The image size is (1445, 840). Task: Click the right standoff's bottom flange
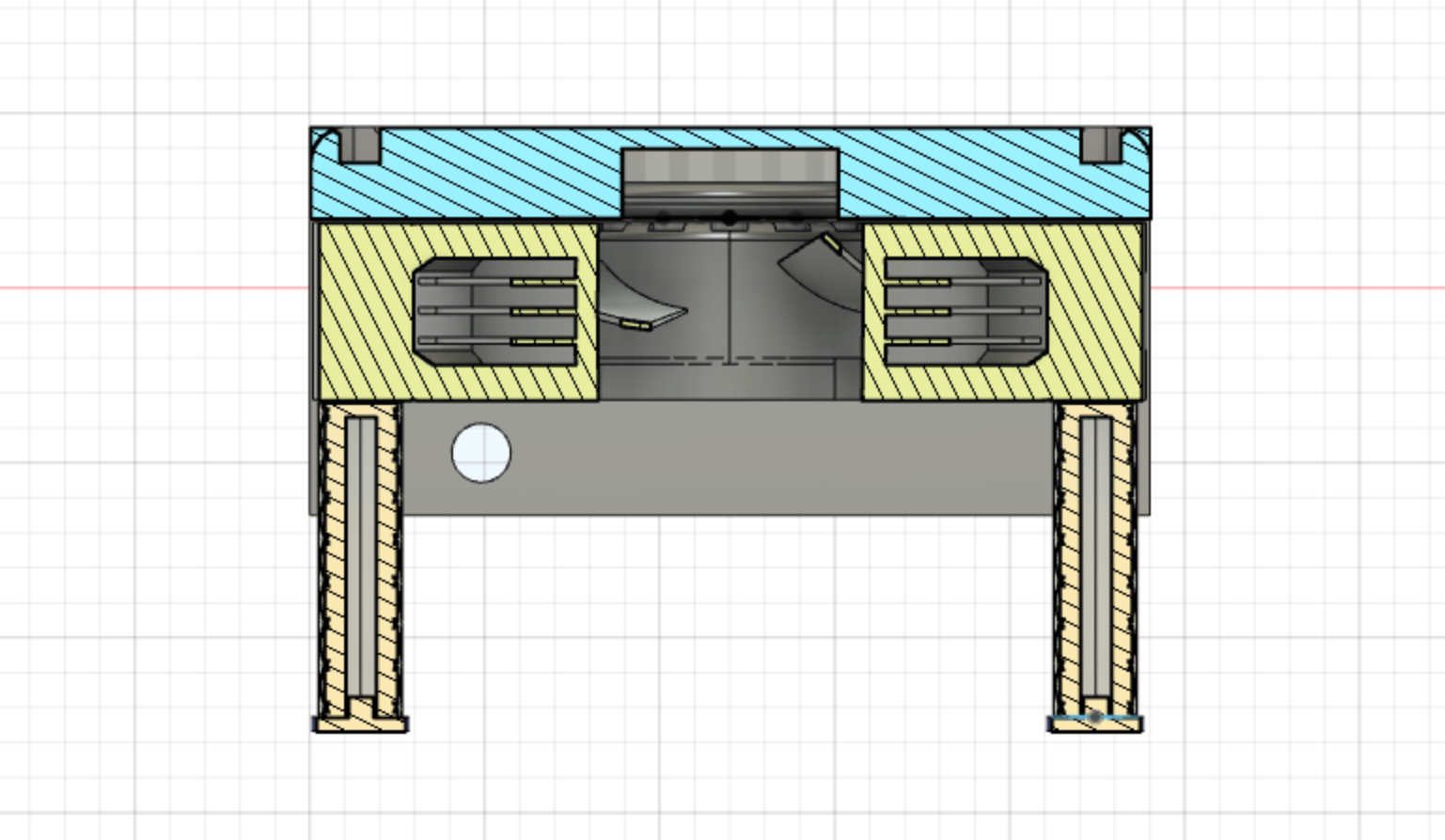click(x=1095, y=724)
